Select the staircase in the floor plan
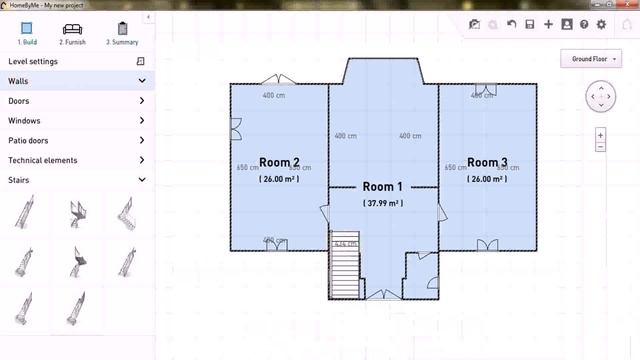640x360 pixels. click(x=345, y=265)
